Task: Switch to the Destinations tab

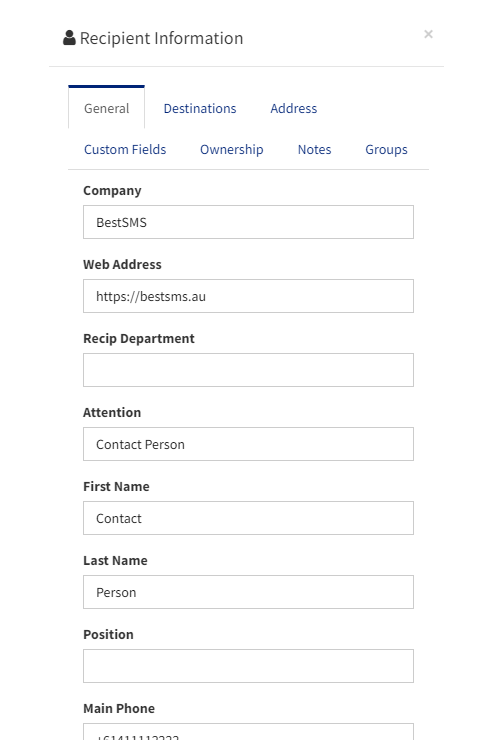Action: [200, 109]
